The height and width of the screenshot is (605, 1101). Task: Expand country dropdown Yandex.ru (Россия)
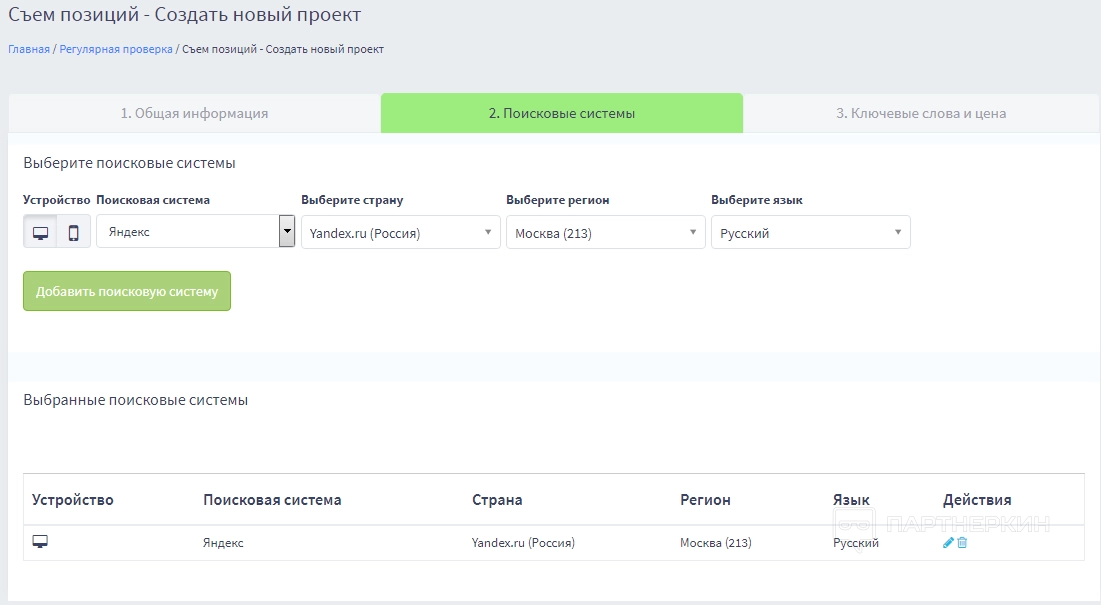click(x=400, y=233)
